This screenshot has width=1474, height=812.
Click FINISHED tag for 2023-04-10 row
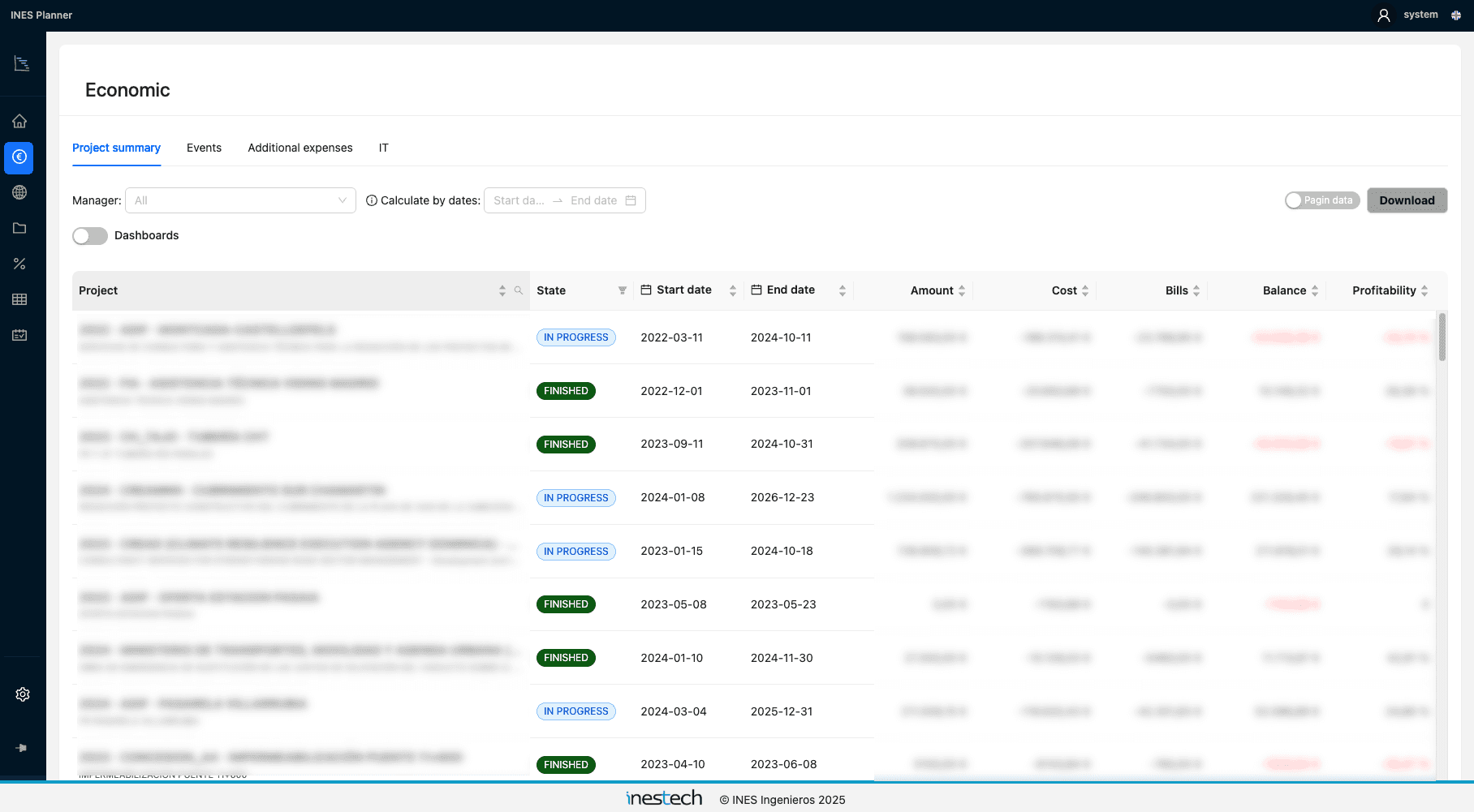click(566, 765)
